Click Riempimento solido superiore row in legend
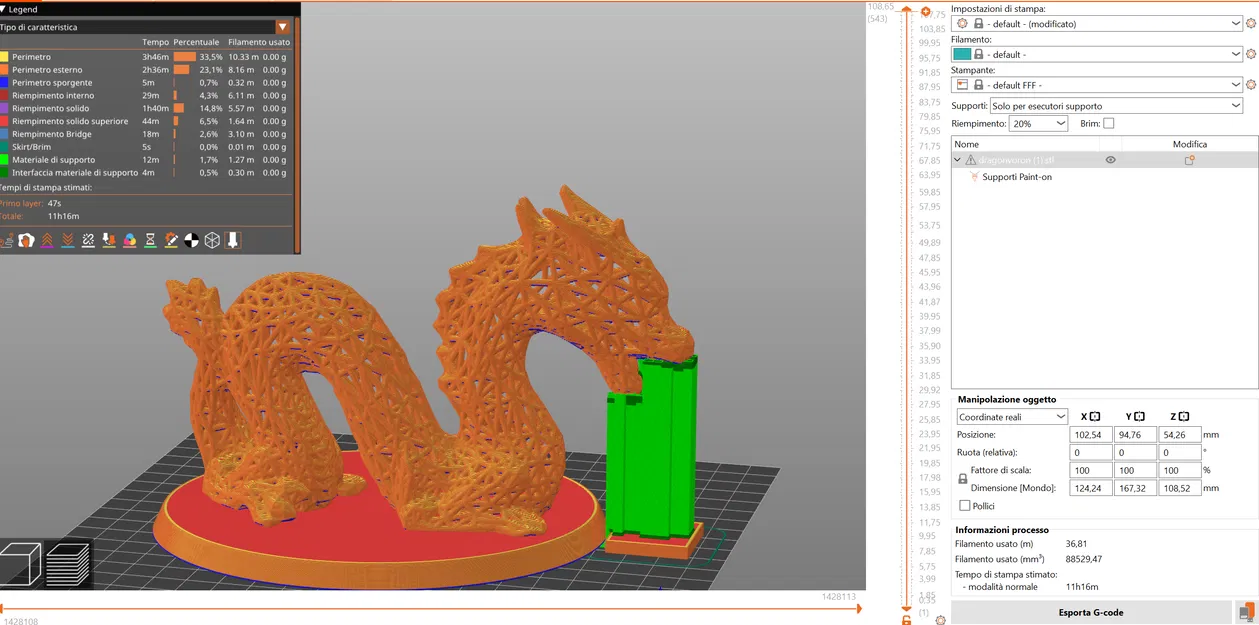This screenshot has height=625, width=1259. pos(146,121)
